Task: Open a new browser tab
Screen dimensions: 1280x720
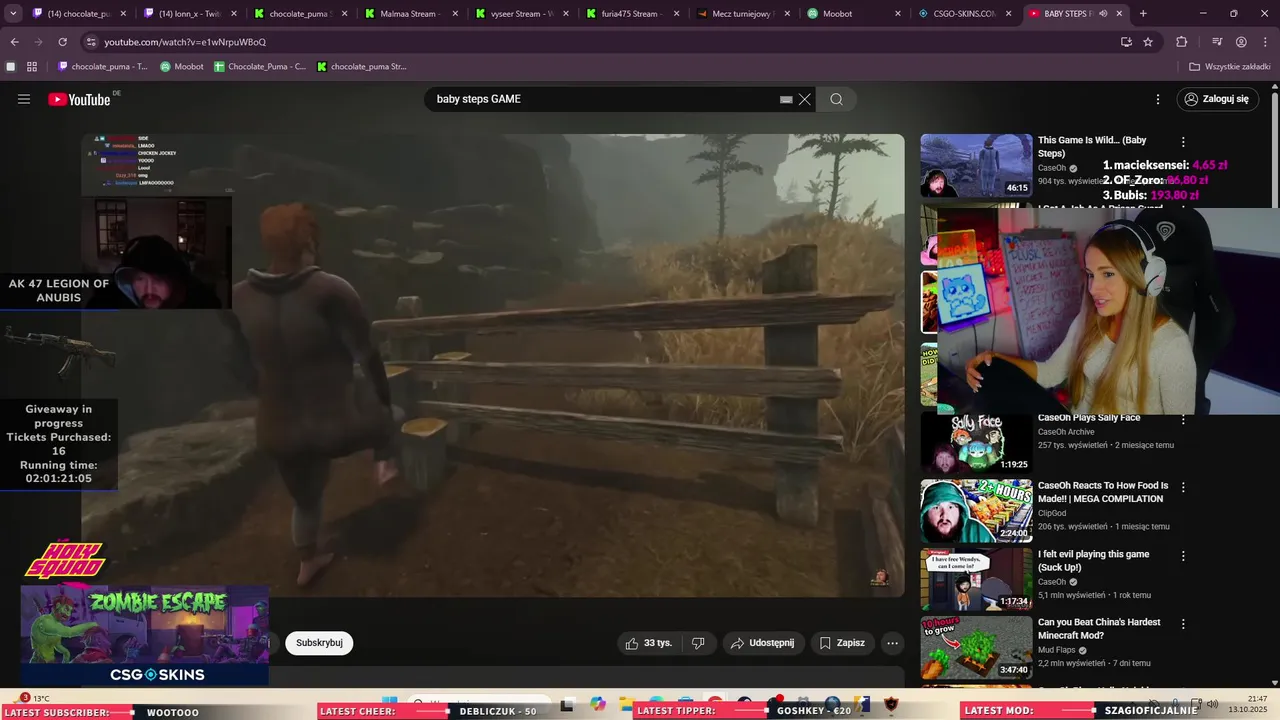Action: [x=1143, y=14]
